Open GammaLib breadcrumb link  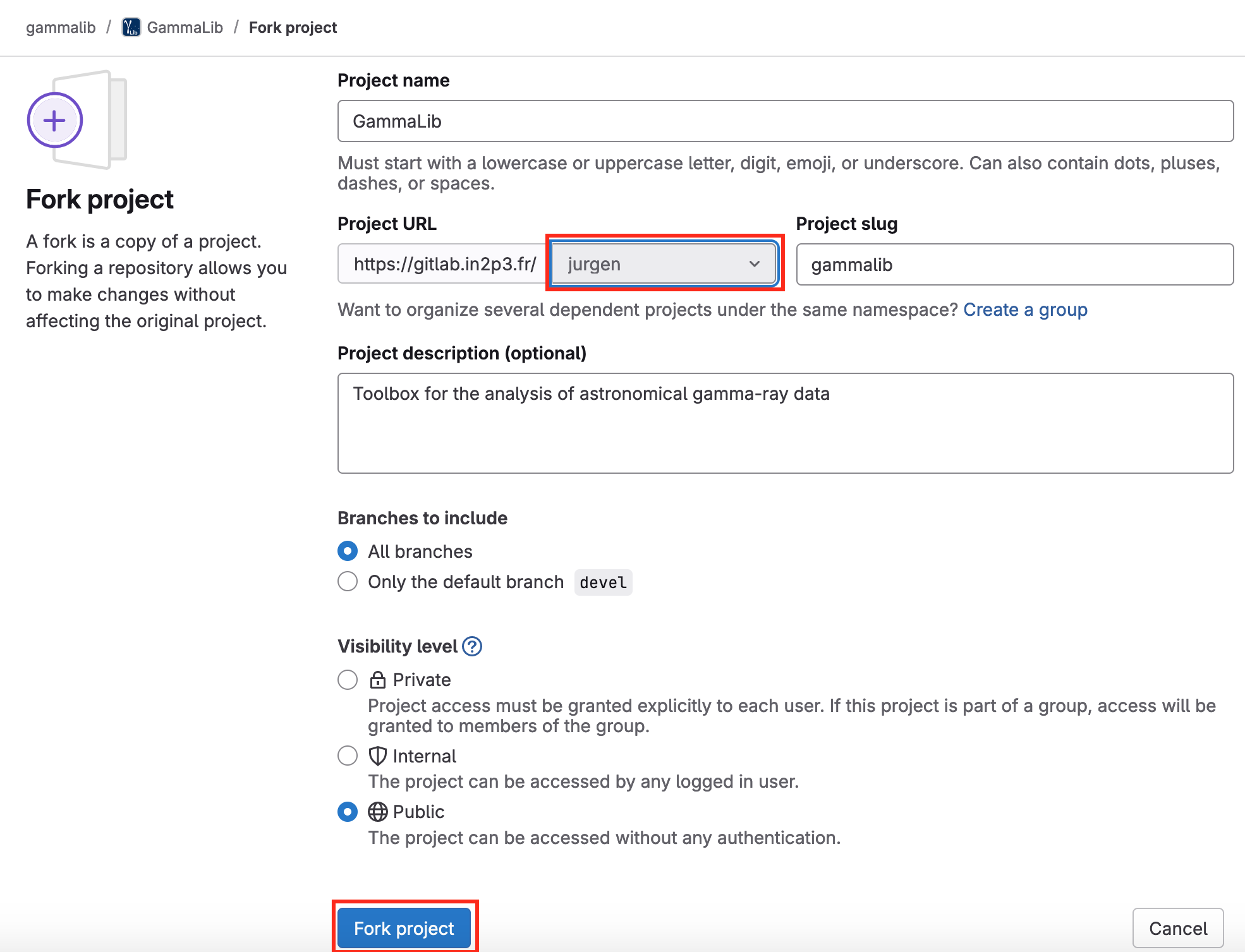[x=185, y=28]
